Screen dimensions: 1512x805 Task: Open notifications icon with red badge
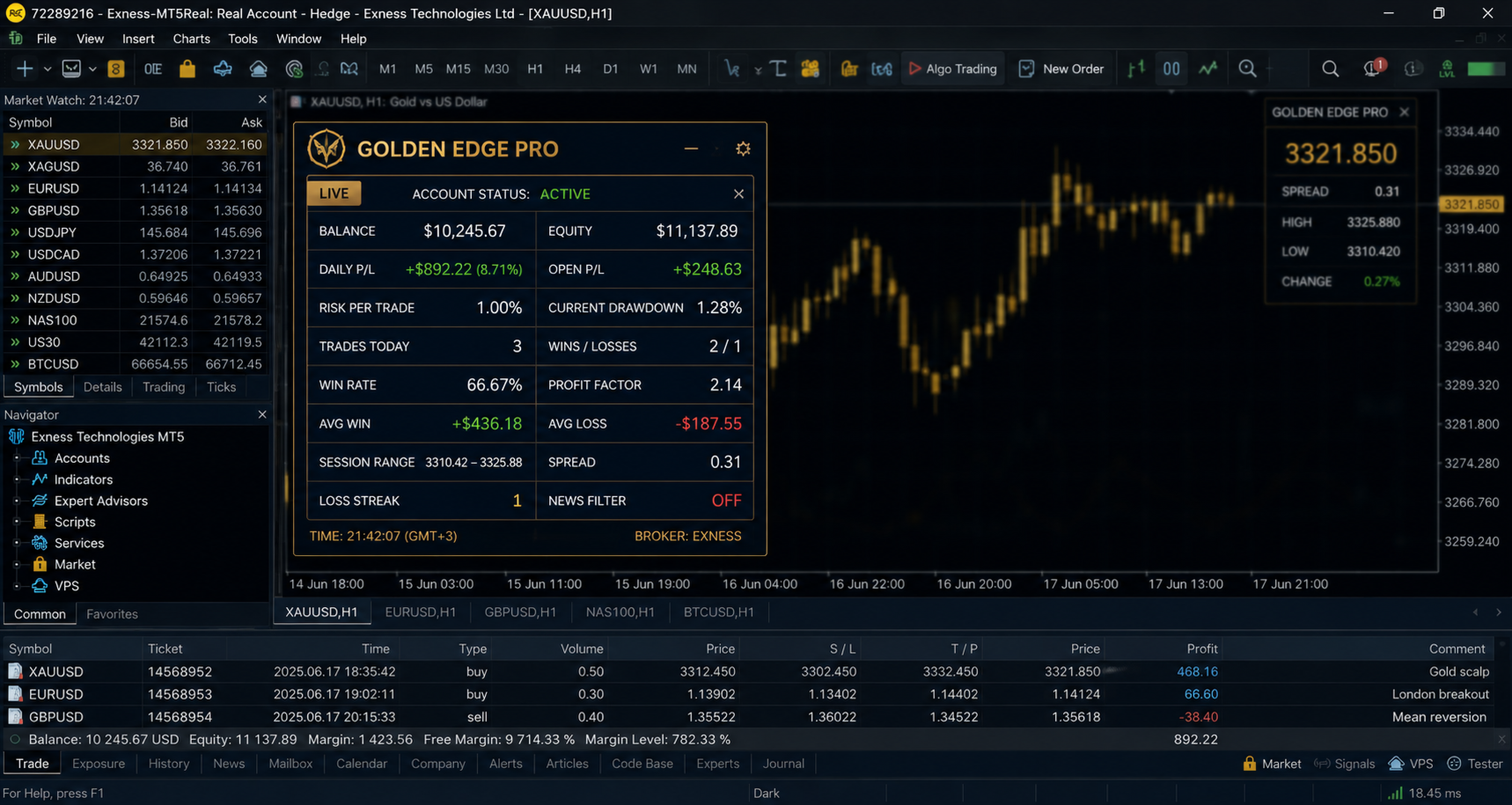(x=1372, y=68)
